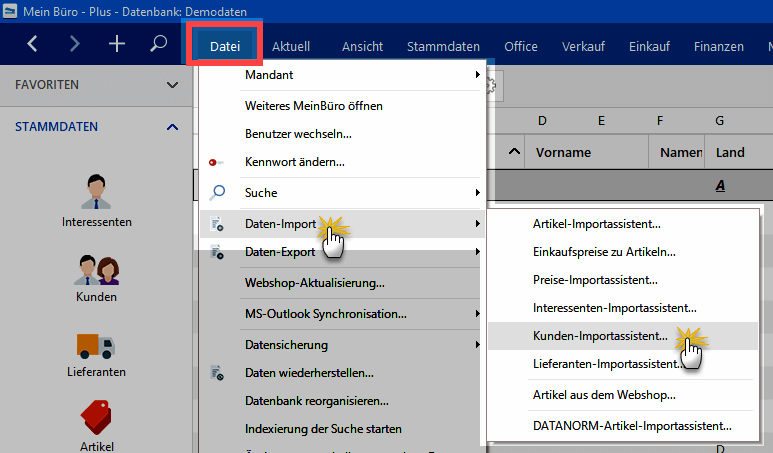Image resolution: width=773 pixels, height=453 pixels.
Task: Click the forward navigation arrow
Action: 74,44
